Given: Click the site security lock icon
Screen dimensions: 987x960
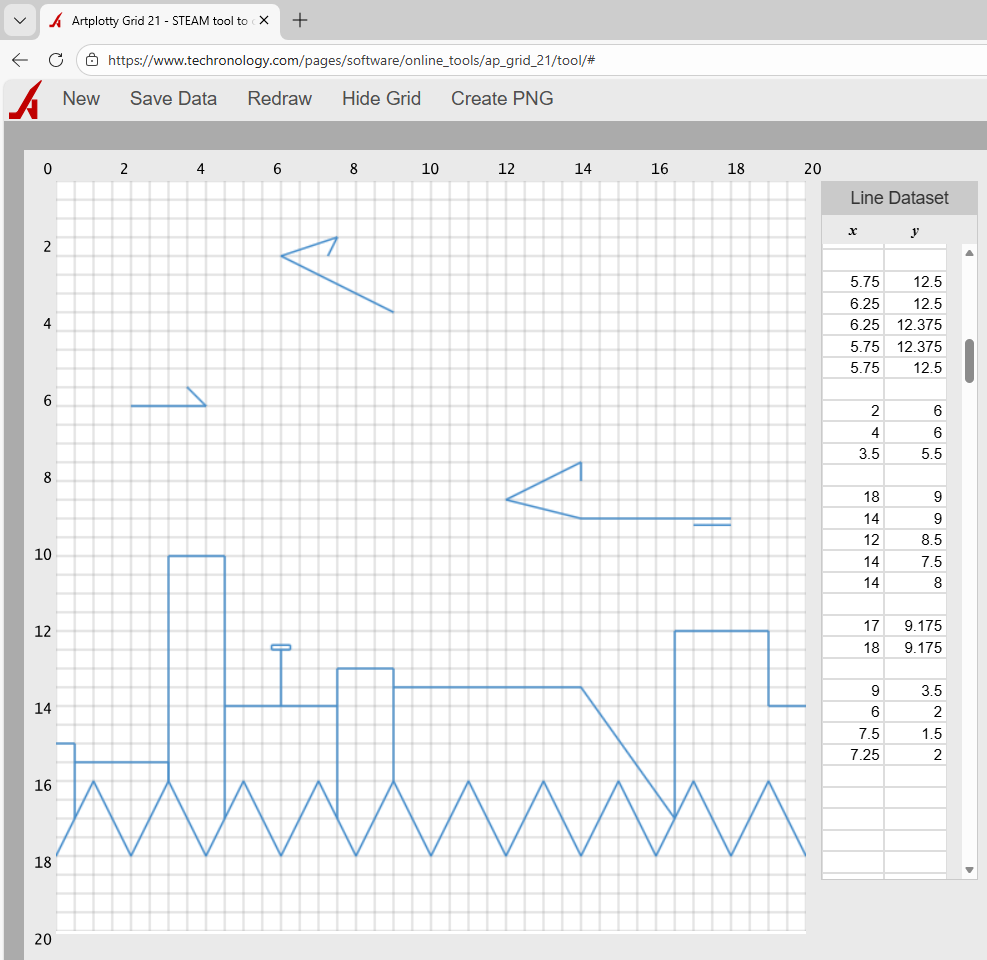Looking at the screenshot, I should tap(91, 60).
